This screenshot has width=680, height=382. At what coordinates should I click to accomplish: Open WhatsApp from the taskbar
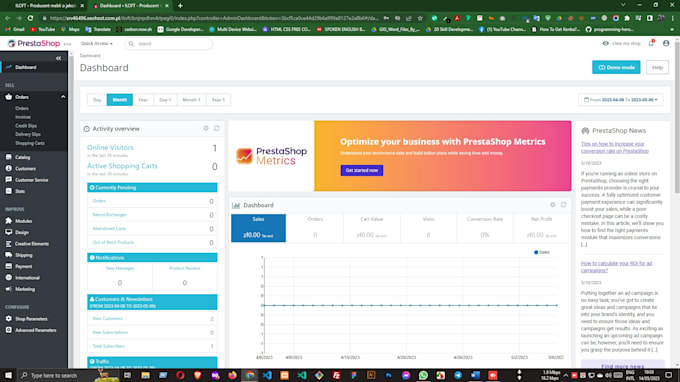[x=423, y=375]
